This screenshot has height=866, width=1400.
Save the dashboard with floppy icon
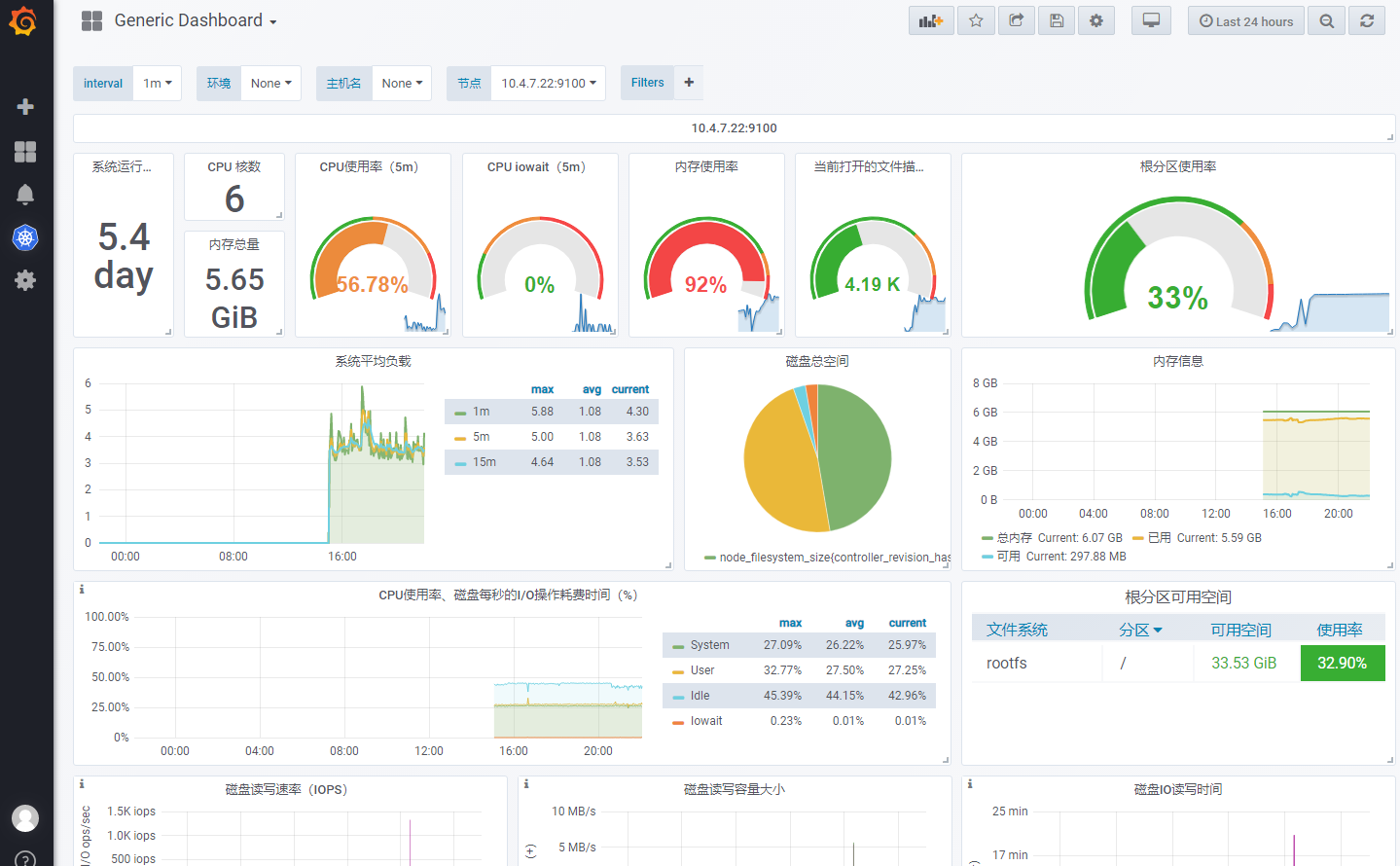(1057, 20)
